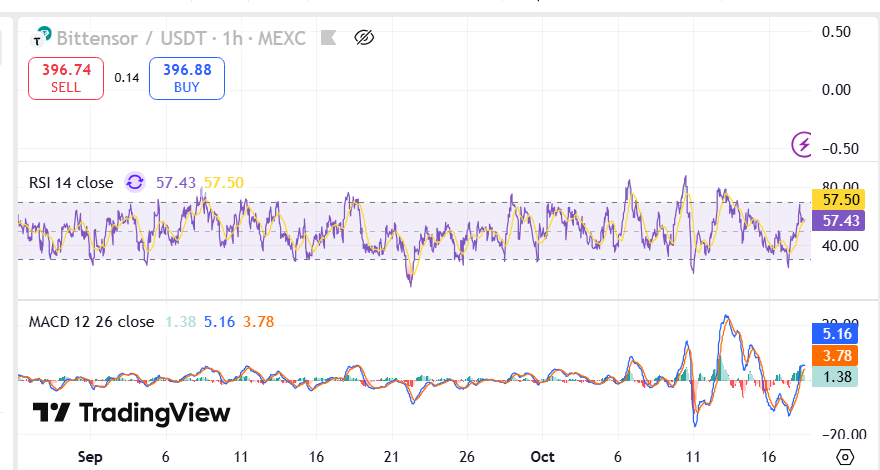The image size is (880, 470).
Task: Click the TradingView logo
Action: 131,413
